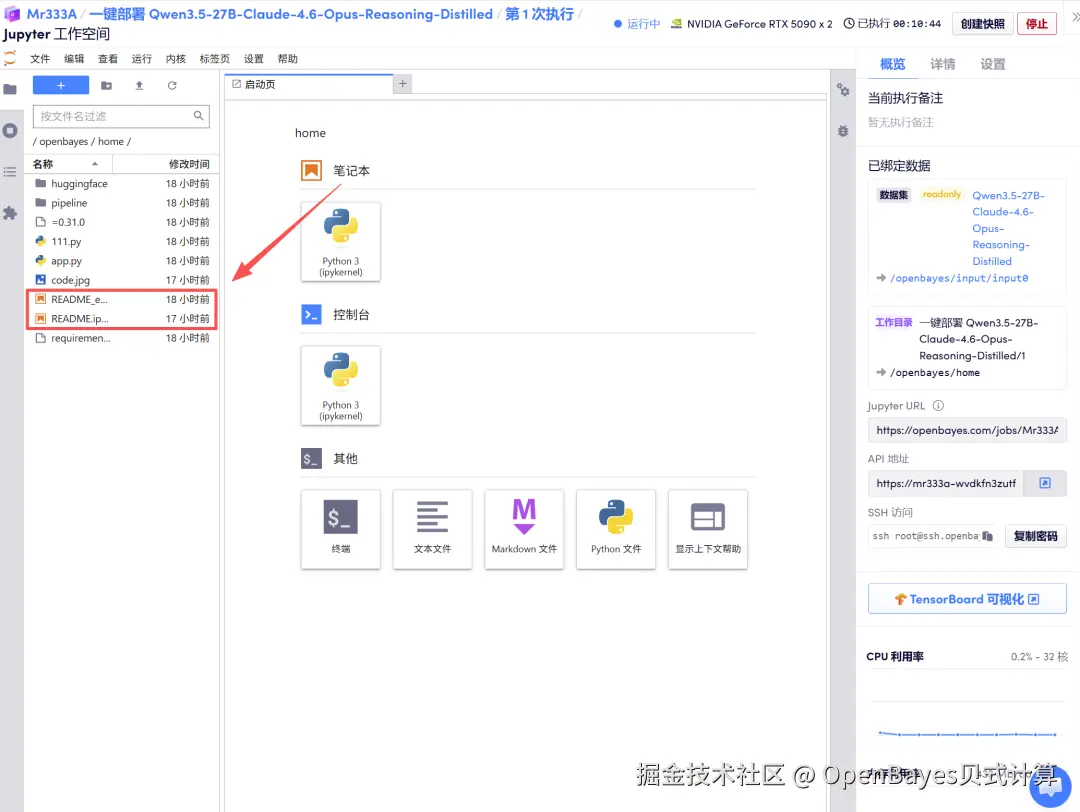Select the README.ip... notebook file
Viewport: 1080px width, 812px height.
click(x=122, y=319)
